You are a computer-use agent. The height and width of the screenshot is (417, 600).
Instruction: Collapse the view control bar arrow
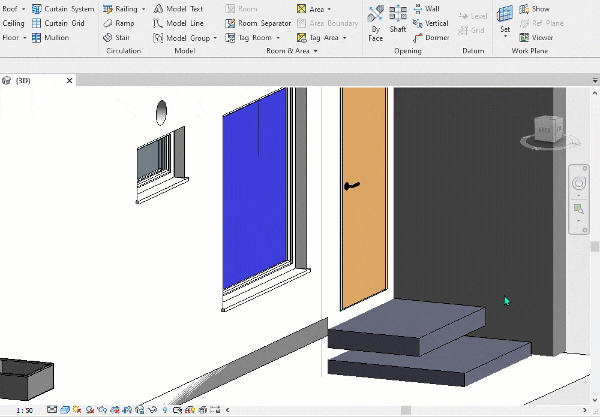227,410
